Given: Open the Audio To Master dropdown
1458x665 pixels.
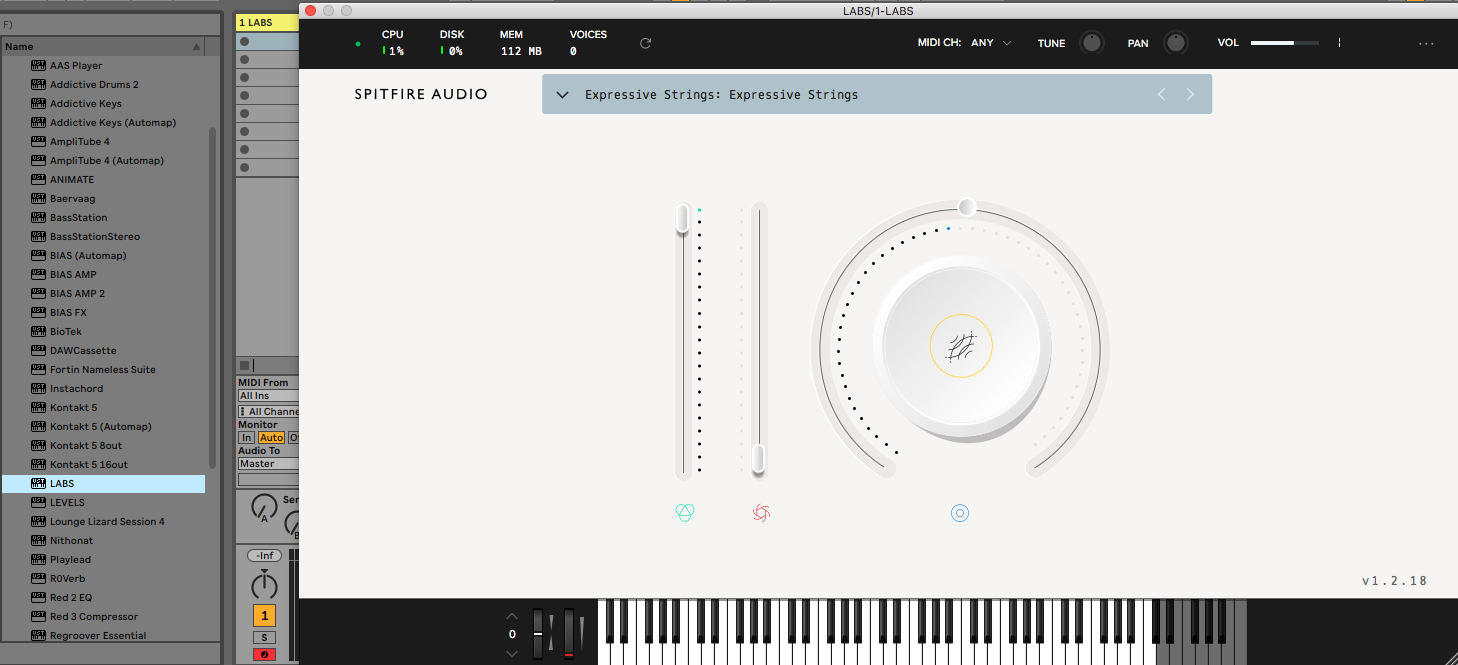Looking at the screenshot, I should point(268,464).
